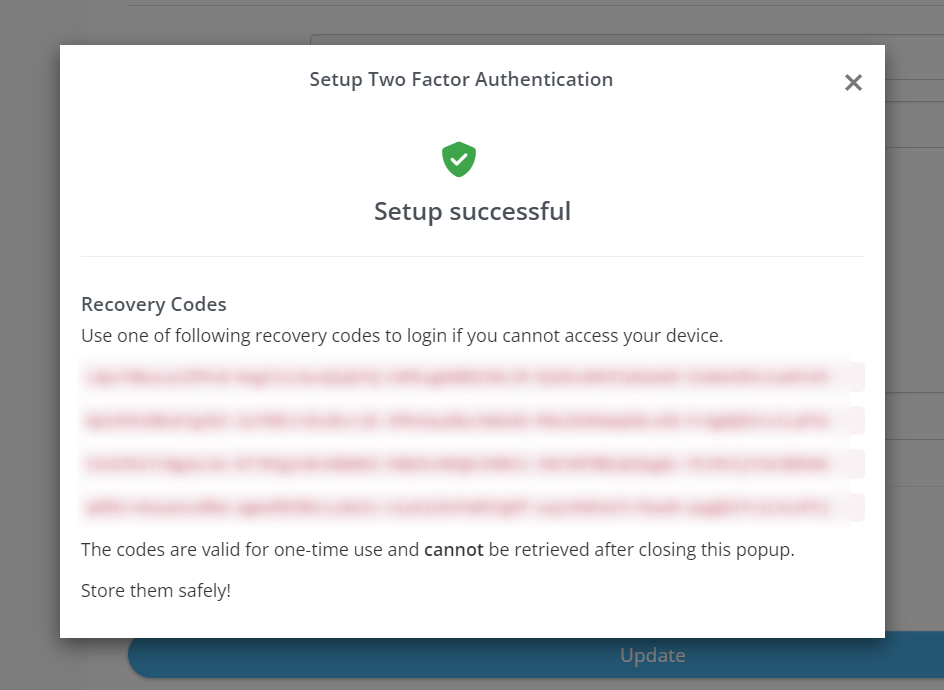
Task: Click the dimmed overlay left of the popup
Action: 30,343
